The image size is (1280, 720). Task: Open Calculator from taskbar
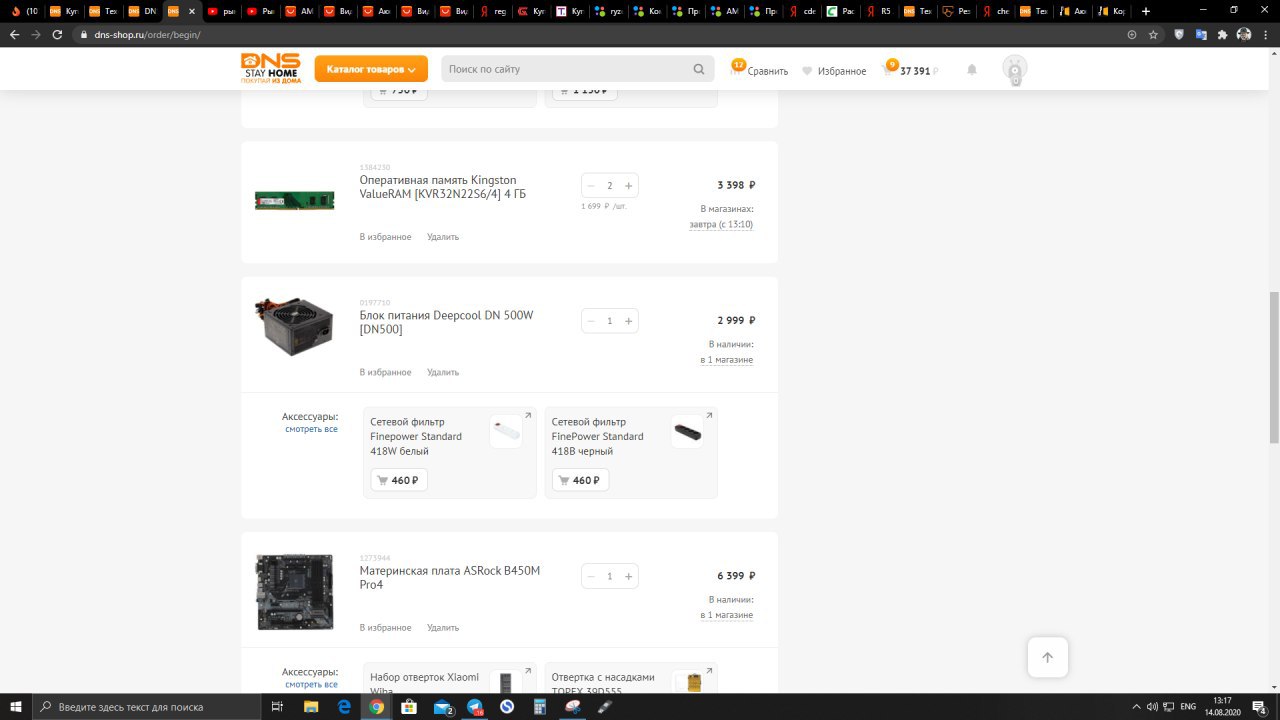[x=540, y=707]
